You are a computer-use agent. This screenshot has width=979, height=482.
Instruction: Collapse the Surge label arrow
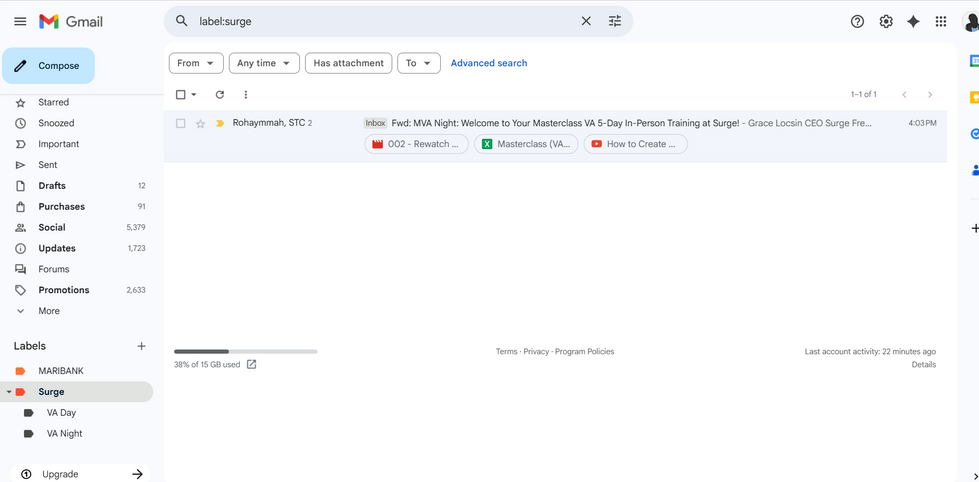pyautogui.click(x=9, y=392)
